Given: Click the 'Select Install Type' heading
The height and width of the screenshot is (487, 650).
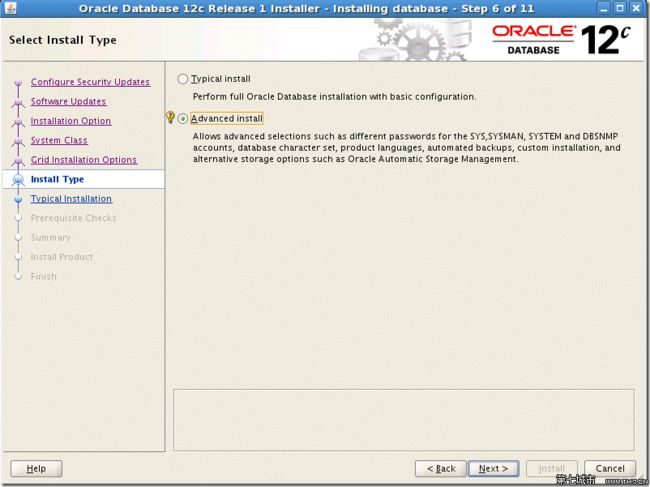Looking at the screenshot, I should (x=63, y=40).
